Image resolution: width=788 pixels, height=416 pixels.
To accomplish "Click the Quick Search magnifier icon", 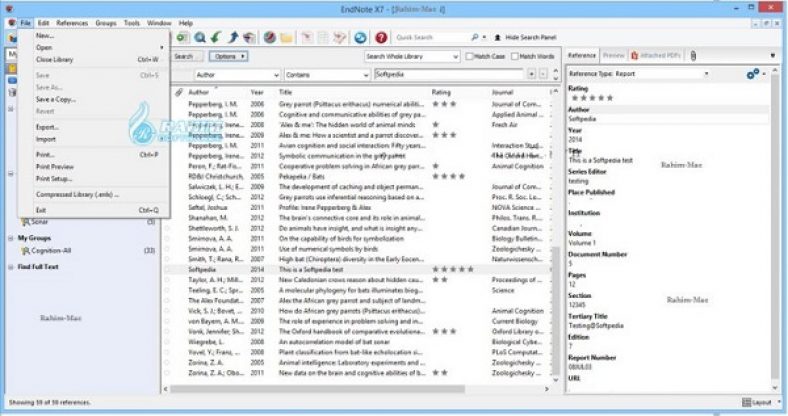I will 474,37.
